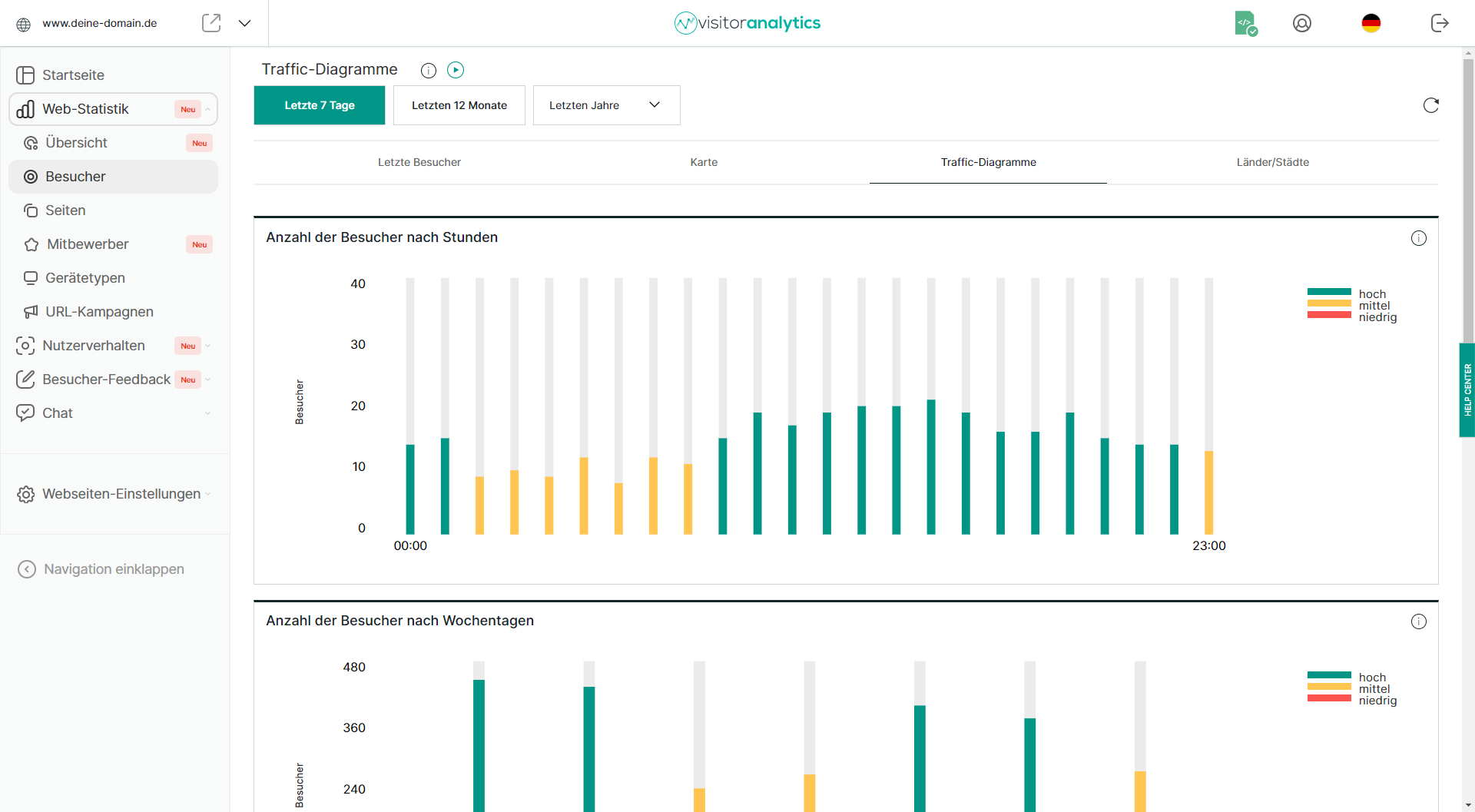Click the German flag language icon
1475x812 pixels.
coord(1371,23)
